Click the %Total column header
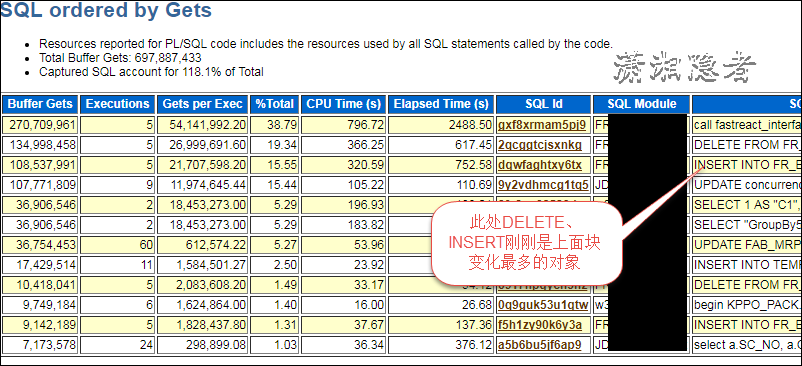Screen dimensions: 802x366 275,104
